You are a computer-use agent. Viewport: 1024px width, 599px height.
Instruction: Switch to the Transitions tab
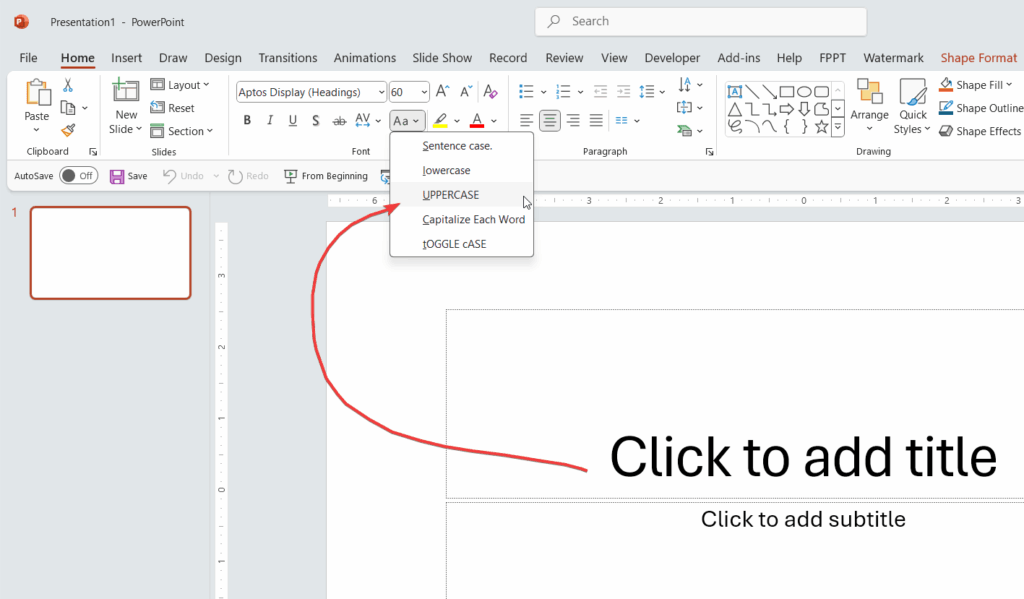(x=287, y=57)
